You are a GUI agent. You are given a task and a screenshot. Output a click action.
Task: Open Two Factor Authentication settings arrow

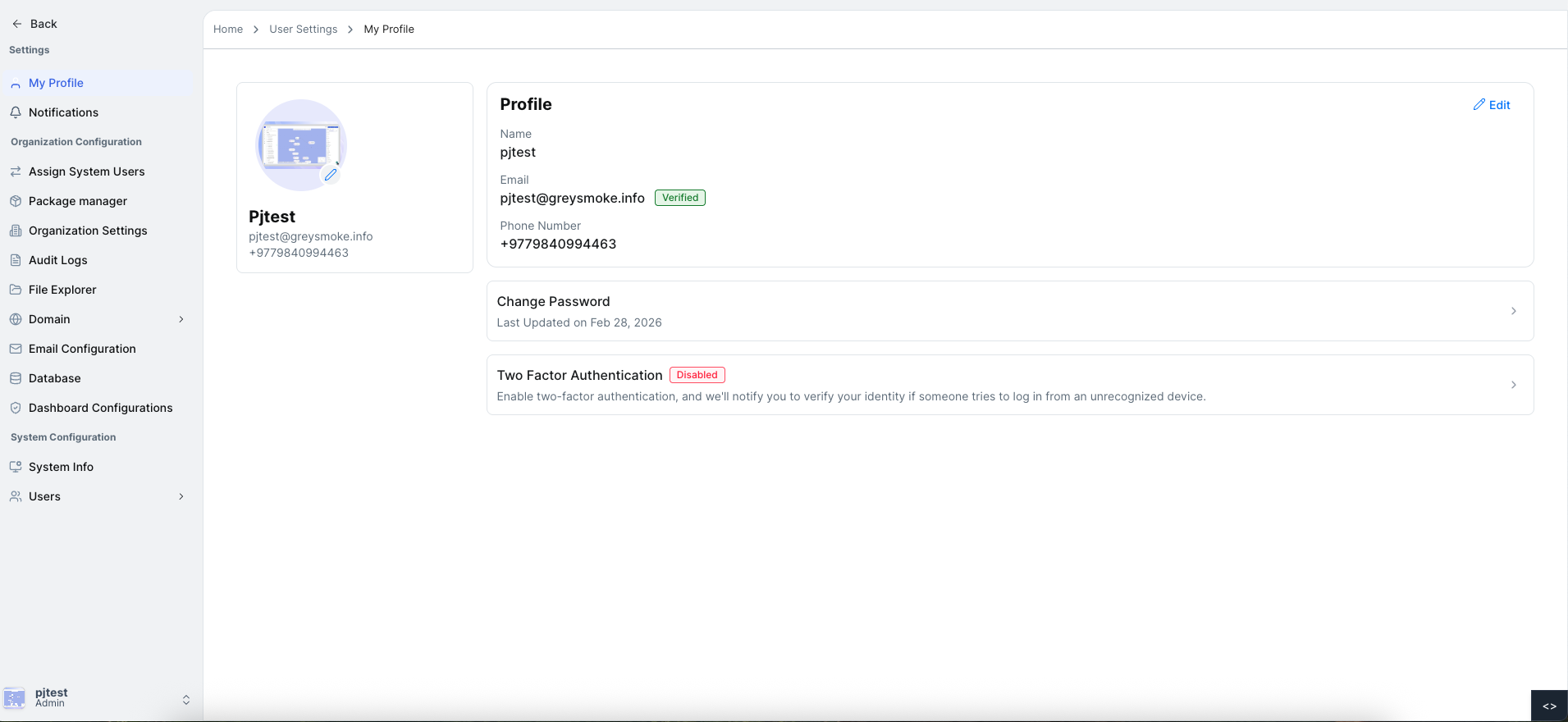tap(1513, 385)
